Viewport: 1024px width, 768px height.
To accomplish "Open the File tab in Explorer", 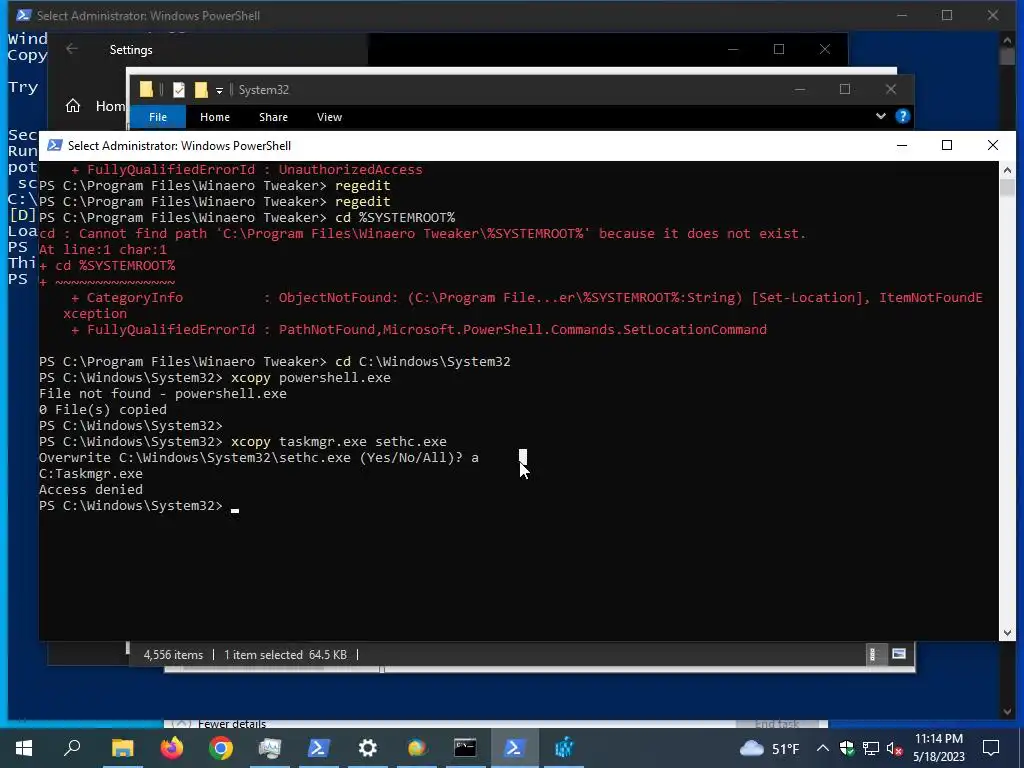I will [x=158, y=117].
